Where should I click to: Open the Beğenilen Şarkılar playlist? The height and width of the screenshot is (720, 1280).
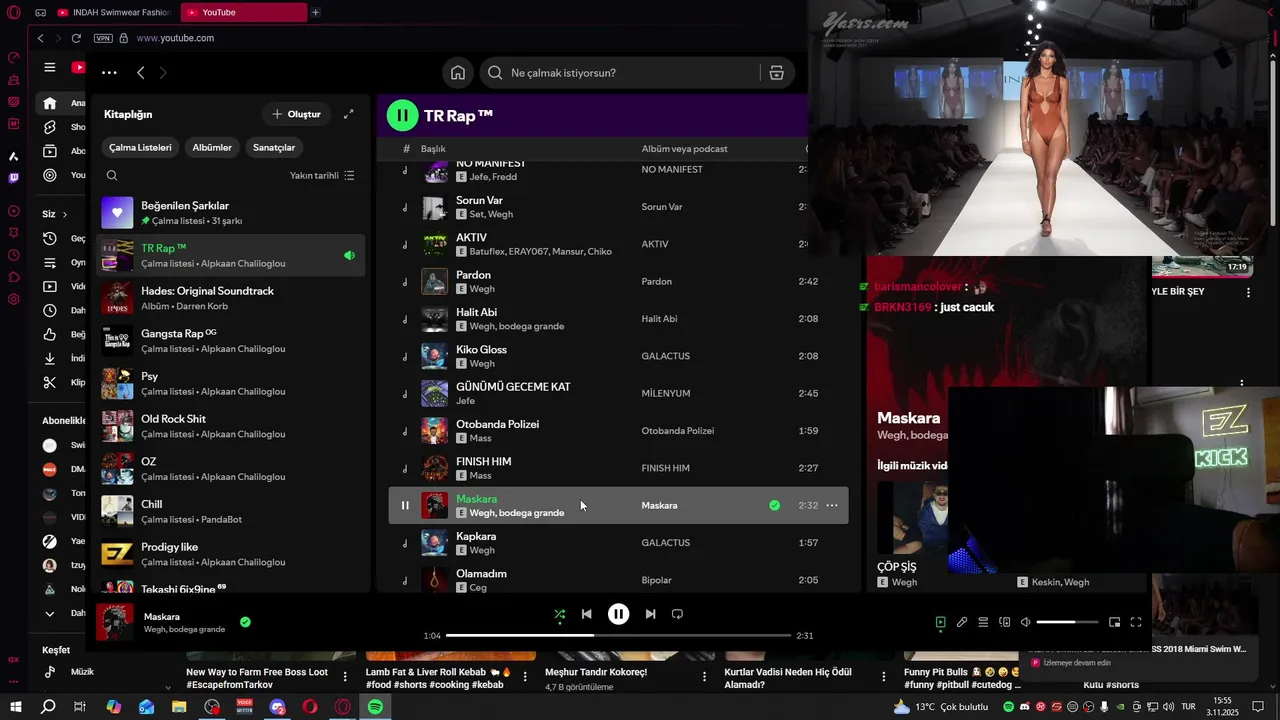[x=231, y=213]
